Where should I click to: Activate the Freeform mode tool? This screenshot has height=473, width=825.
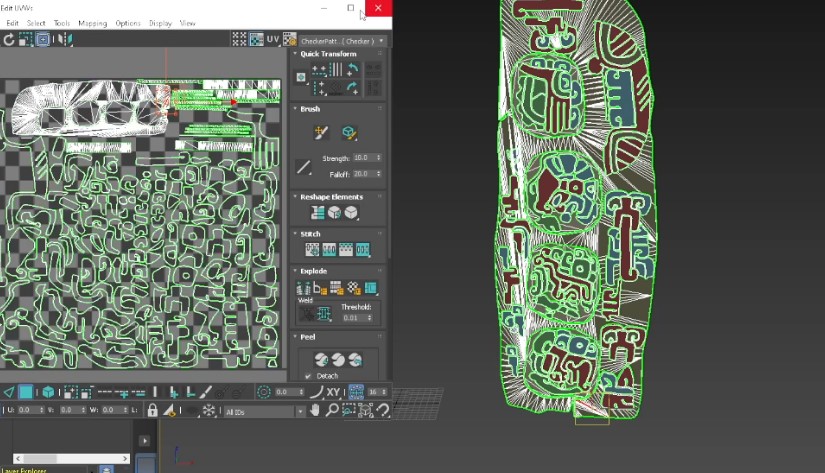43,39
